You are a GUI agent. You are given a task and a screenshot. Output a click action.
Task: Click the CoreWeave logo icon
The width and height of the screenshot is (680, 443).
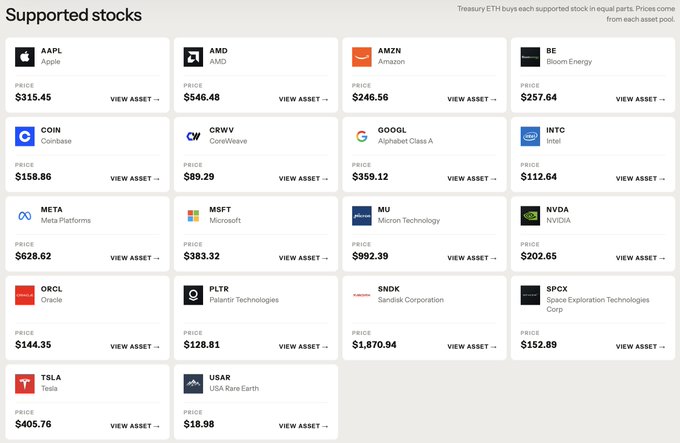tap(193, 136)
